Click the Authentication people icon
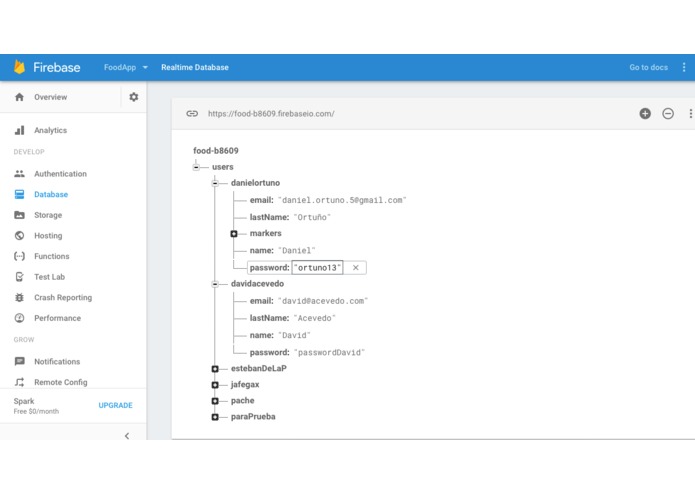The image size is (695, 494). click(x=19, y=174)
